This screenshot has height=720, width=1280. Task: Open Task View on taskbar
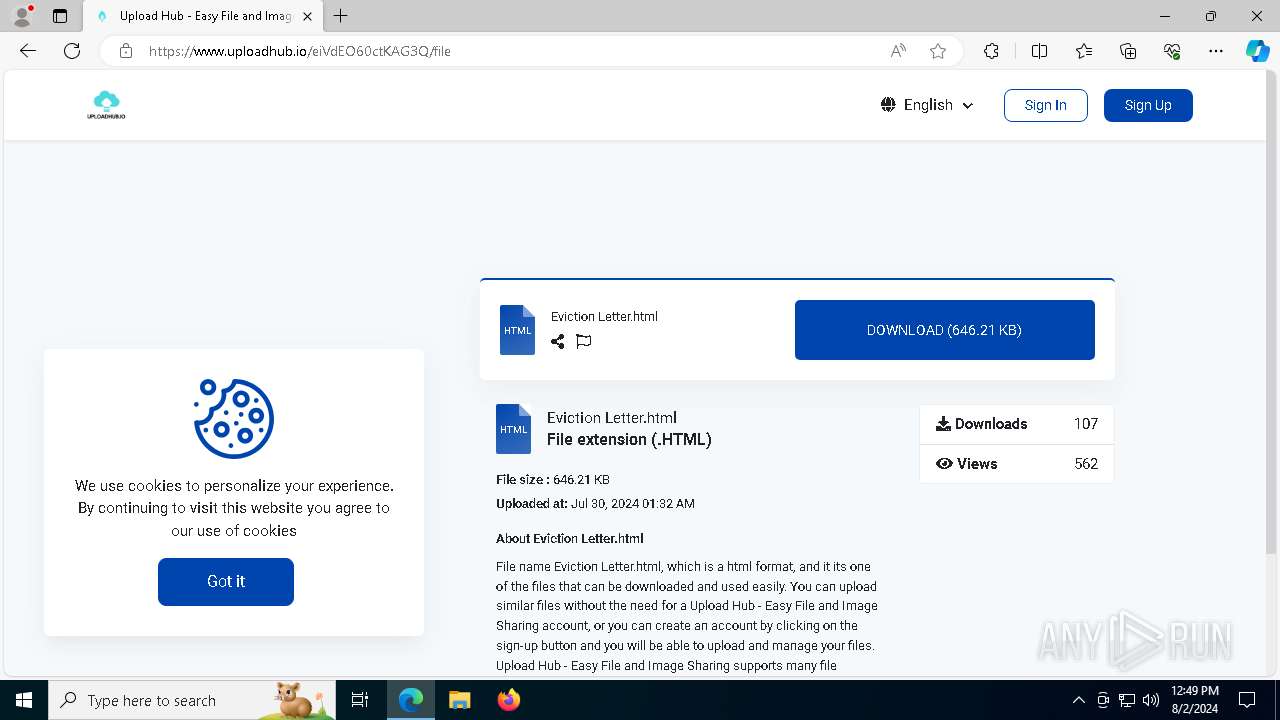(x=360, y=700)
